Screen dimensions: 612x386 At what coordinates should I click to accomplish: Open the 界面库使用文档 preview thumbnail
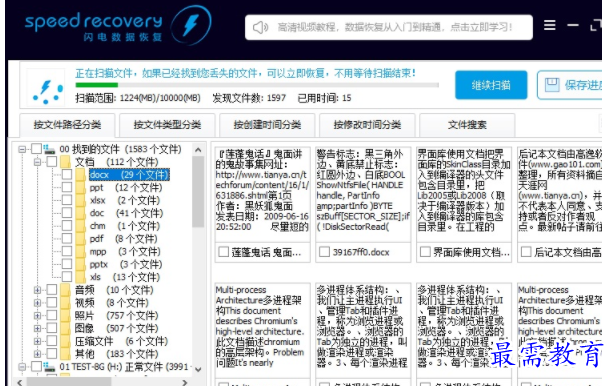[x=464, y=194]
